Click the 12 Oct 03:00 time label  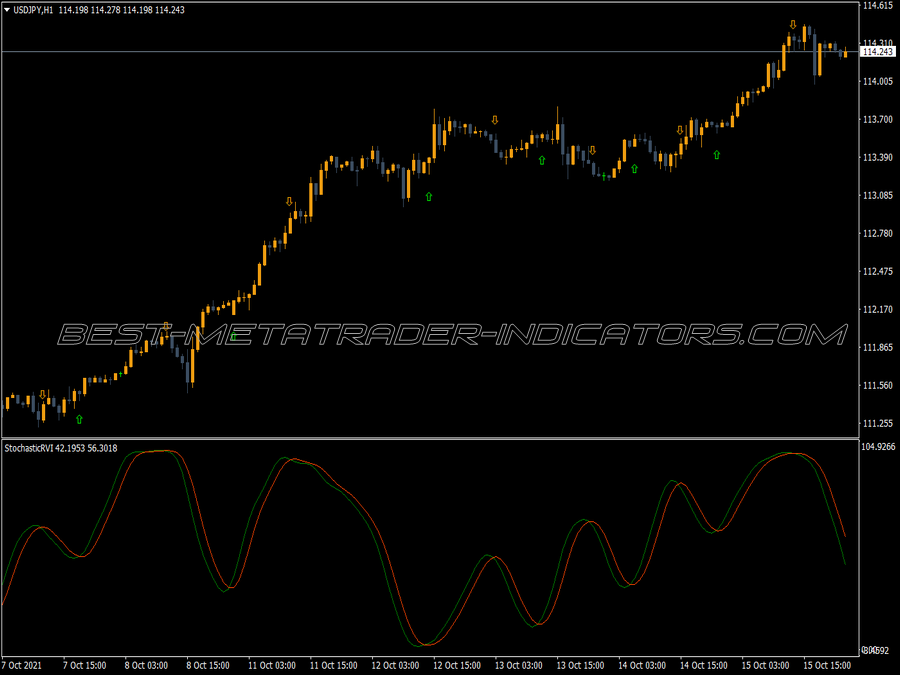pos(395,666)
